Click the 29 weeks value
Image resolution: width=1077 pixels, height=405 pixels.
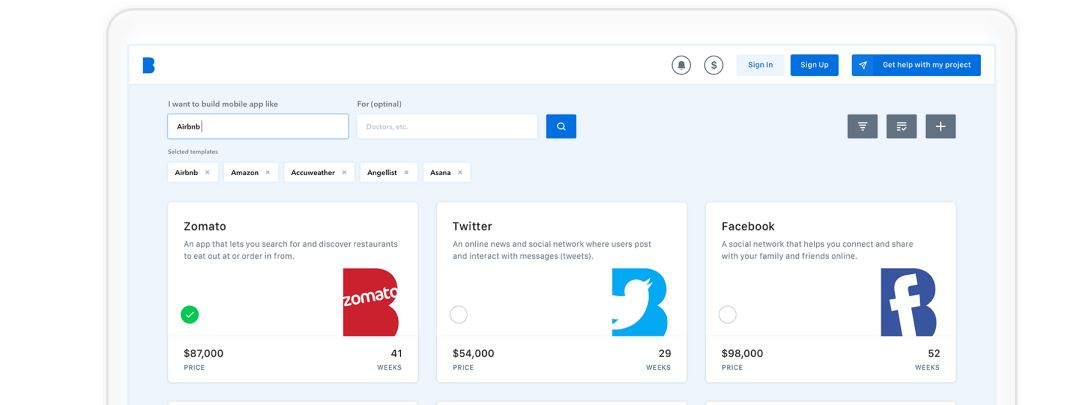click(665, 354)
